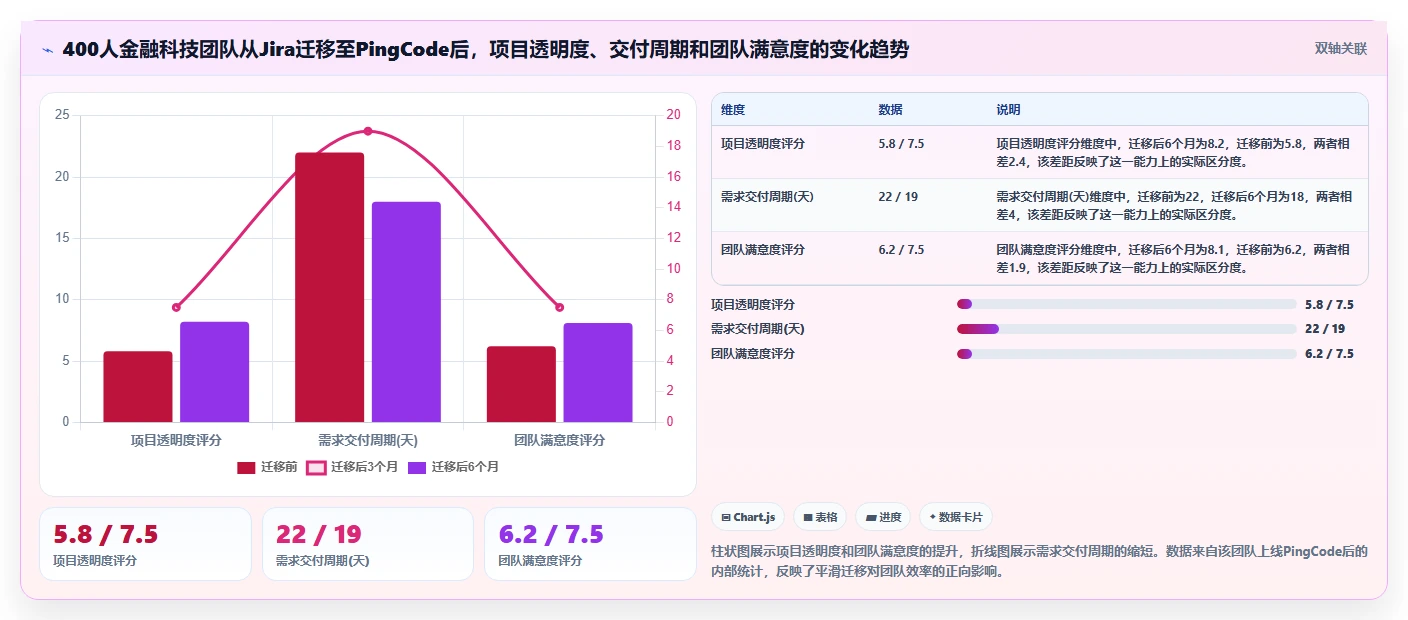Screen dimensions: 1408x620
Task: Click the 项目透明度评分 progress bar
Action: tap(1126, 304)
